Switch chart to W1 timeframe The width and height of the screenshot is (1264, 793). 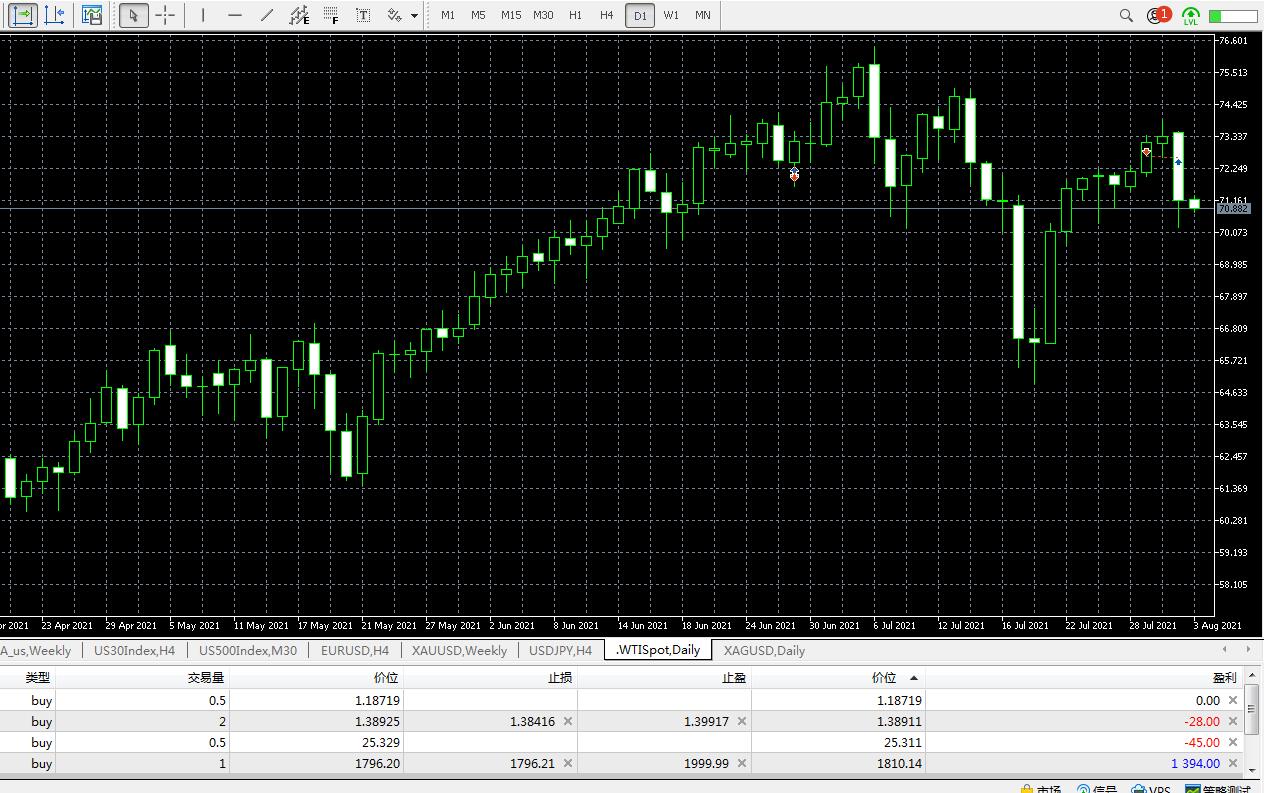pos(671,15)
